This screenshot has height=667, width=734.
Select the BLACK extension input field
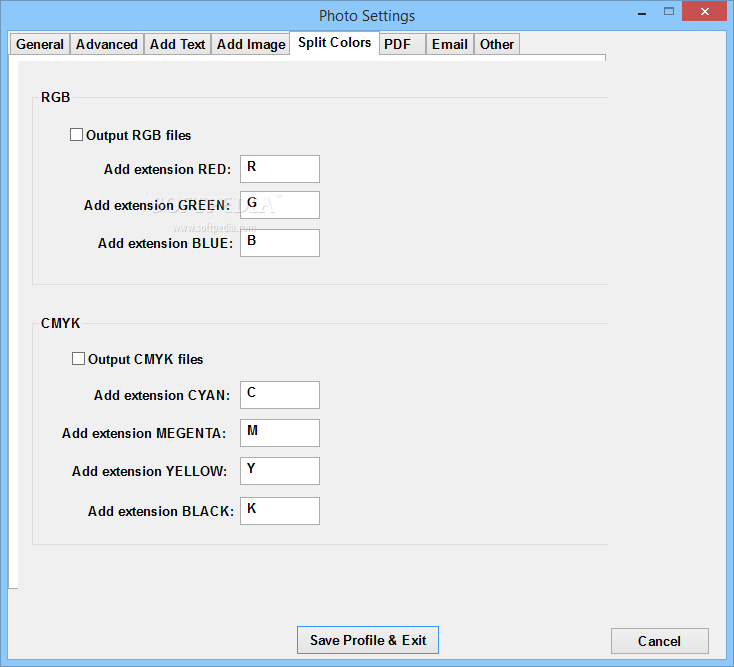[x=280, y=511]
